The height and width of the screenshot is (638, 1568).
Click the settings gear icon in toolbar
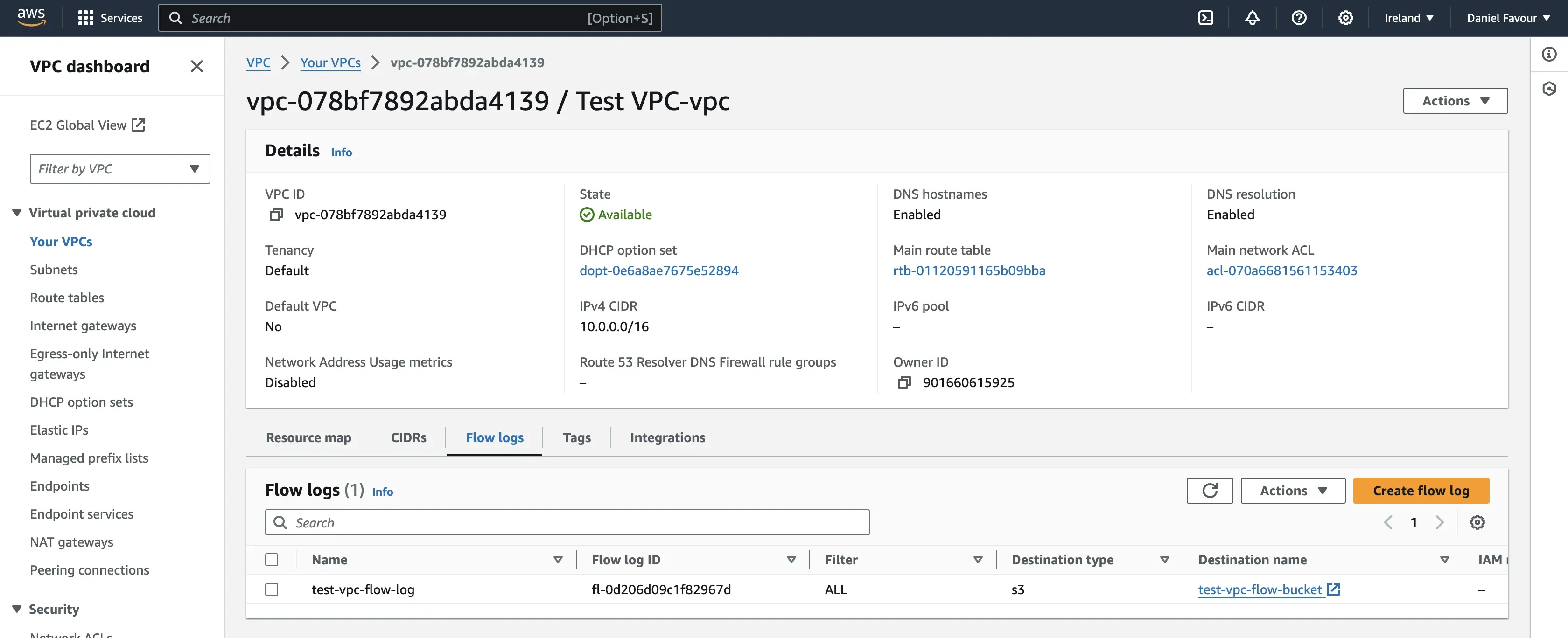(x=1345, y=17)
